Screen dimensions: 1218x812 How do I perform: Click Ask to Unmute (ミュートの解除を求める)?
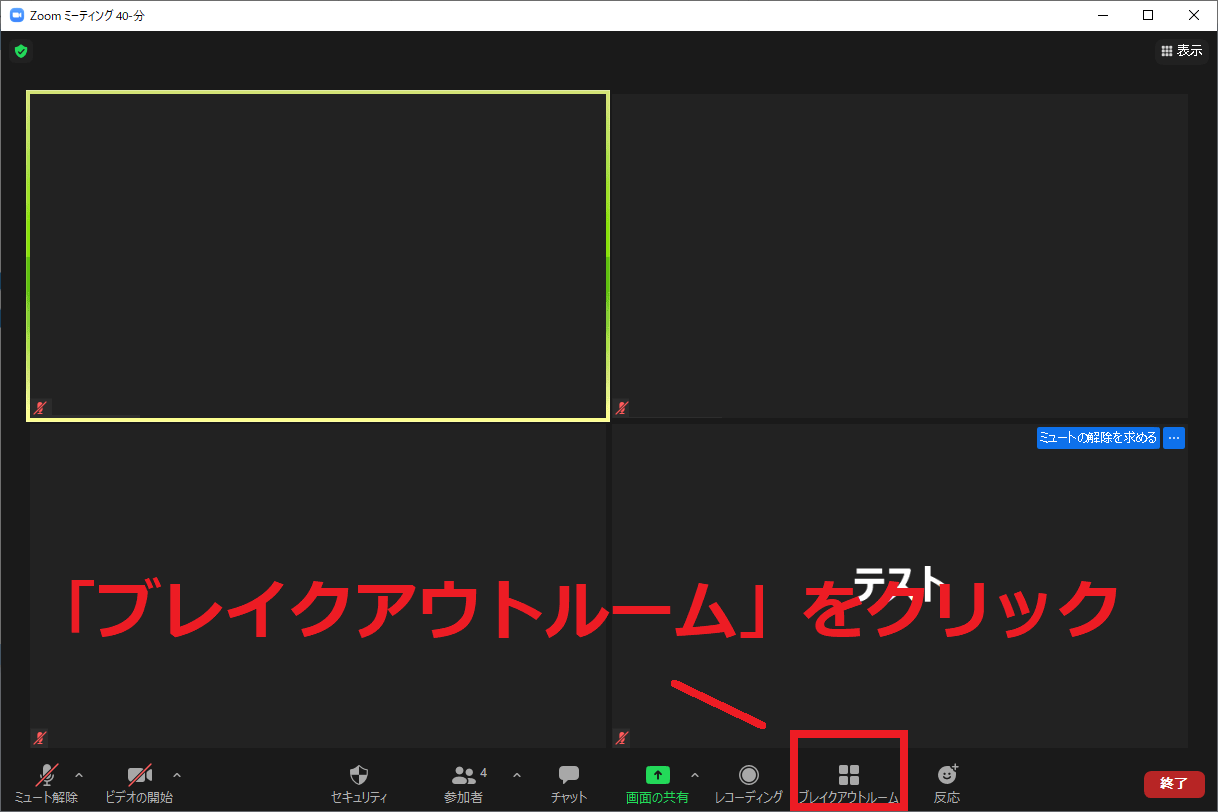(1098, 438)
